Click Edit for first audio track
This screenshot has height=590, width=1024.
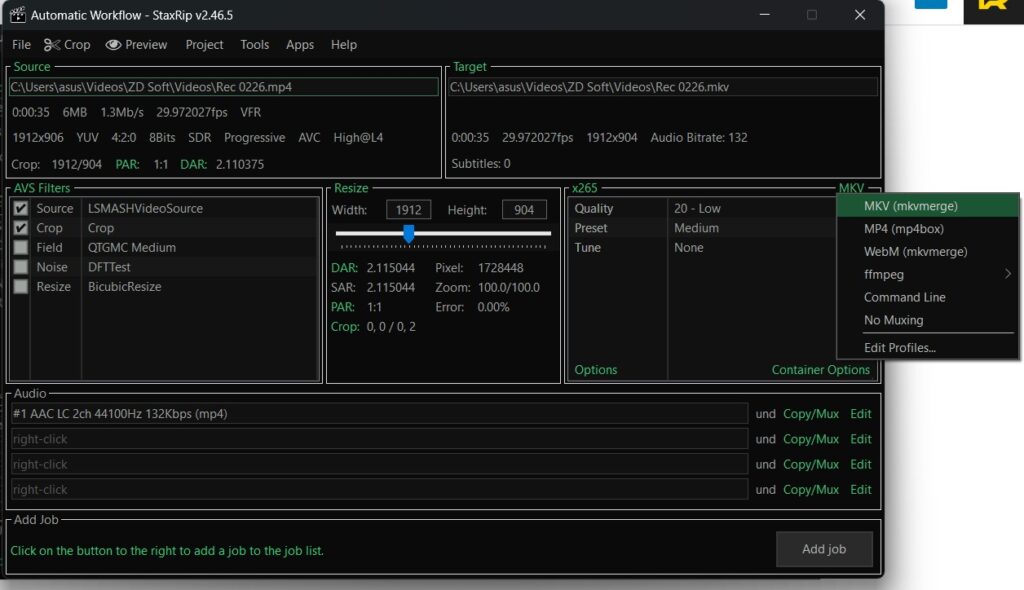(860, 413)
